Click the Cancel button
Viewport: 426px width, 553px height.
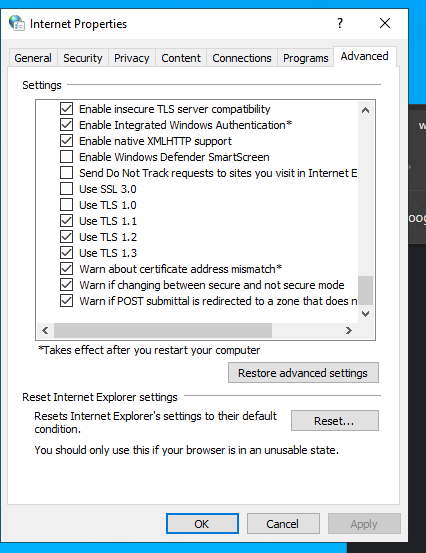(283, 524)
